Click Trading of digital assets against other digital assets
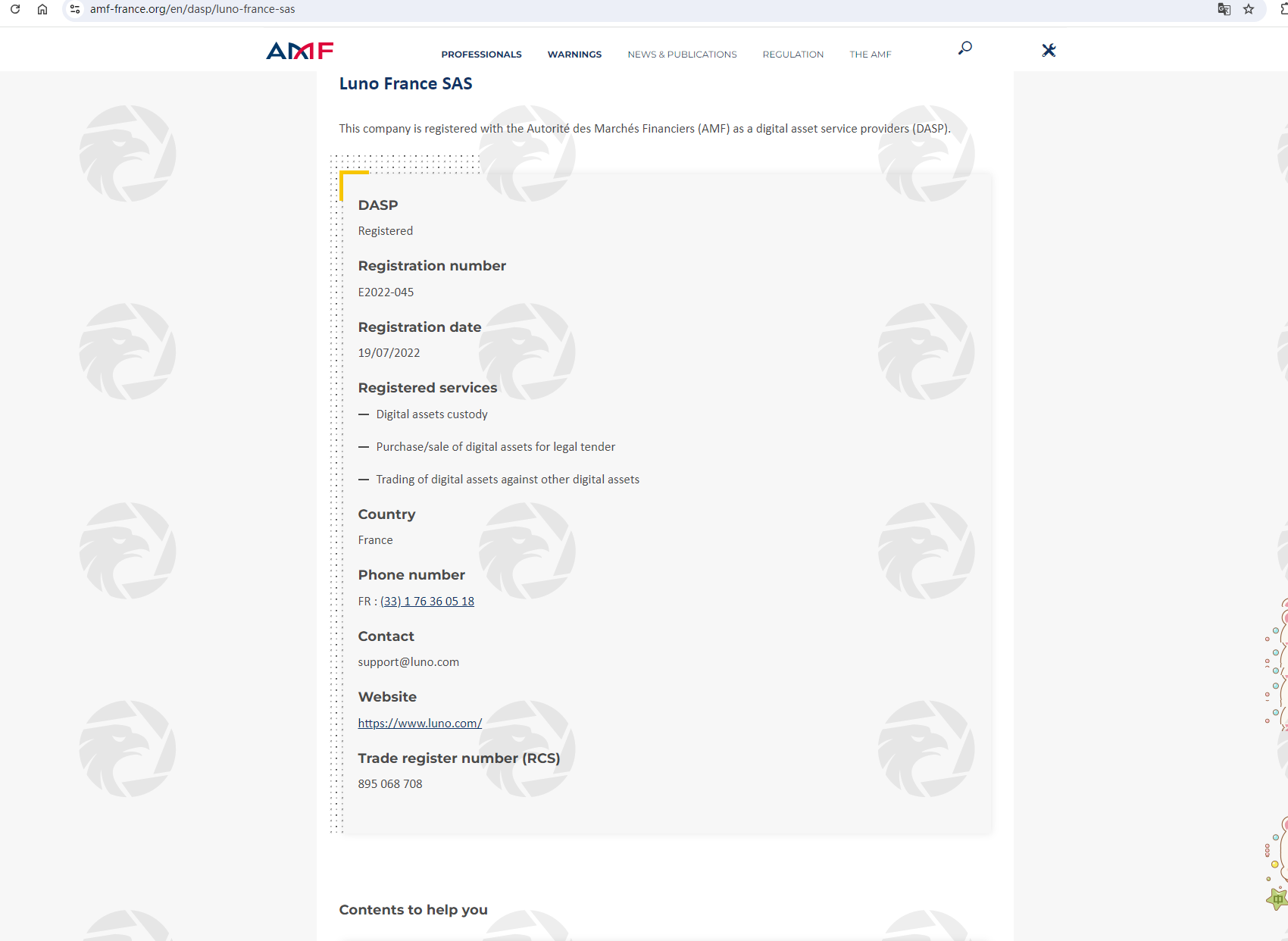This screenshot has width=1288, height=941. 508,480
